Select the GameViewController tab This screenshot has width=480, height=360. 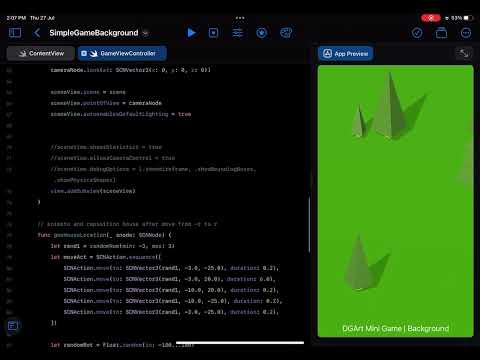(x=122, y=53)
